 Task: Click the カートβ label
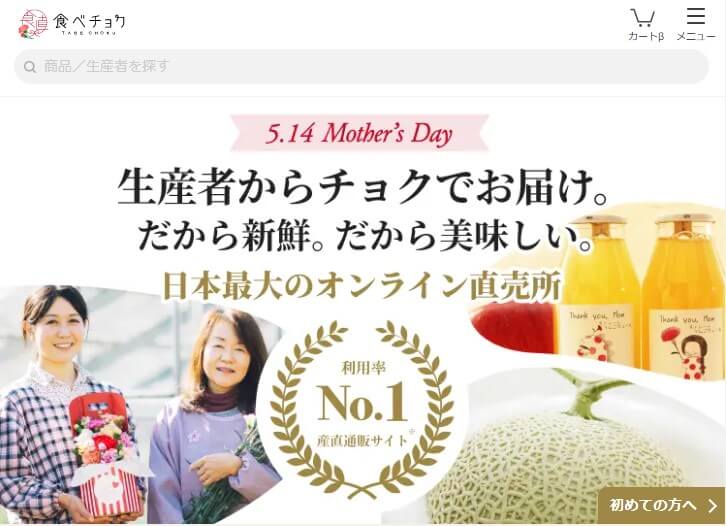(646, 36)
